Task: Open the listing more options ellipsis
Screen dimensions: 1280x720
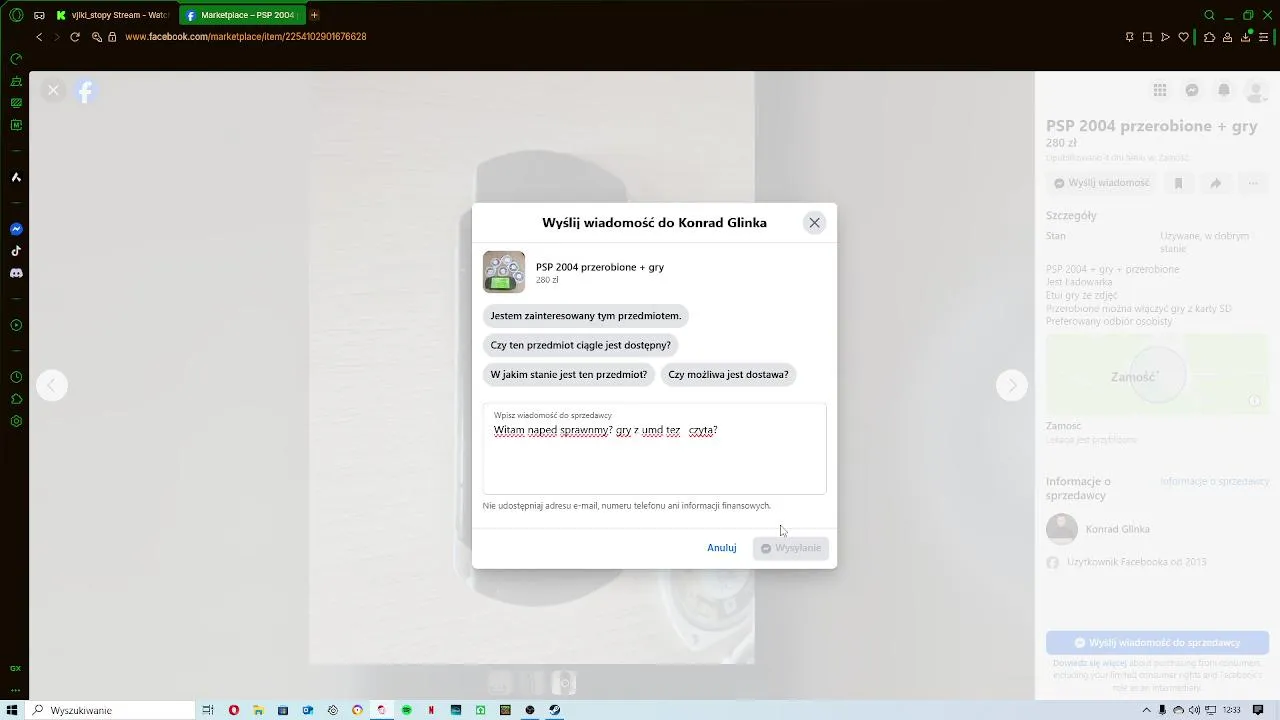Action: pos(1253,183)
